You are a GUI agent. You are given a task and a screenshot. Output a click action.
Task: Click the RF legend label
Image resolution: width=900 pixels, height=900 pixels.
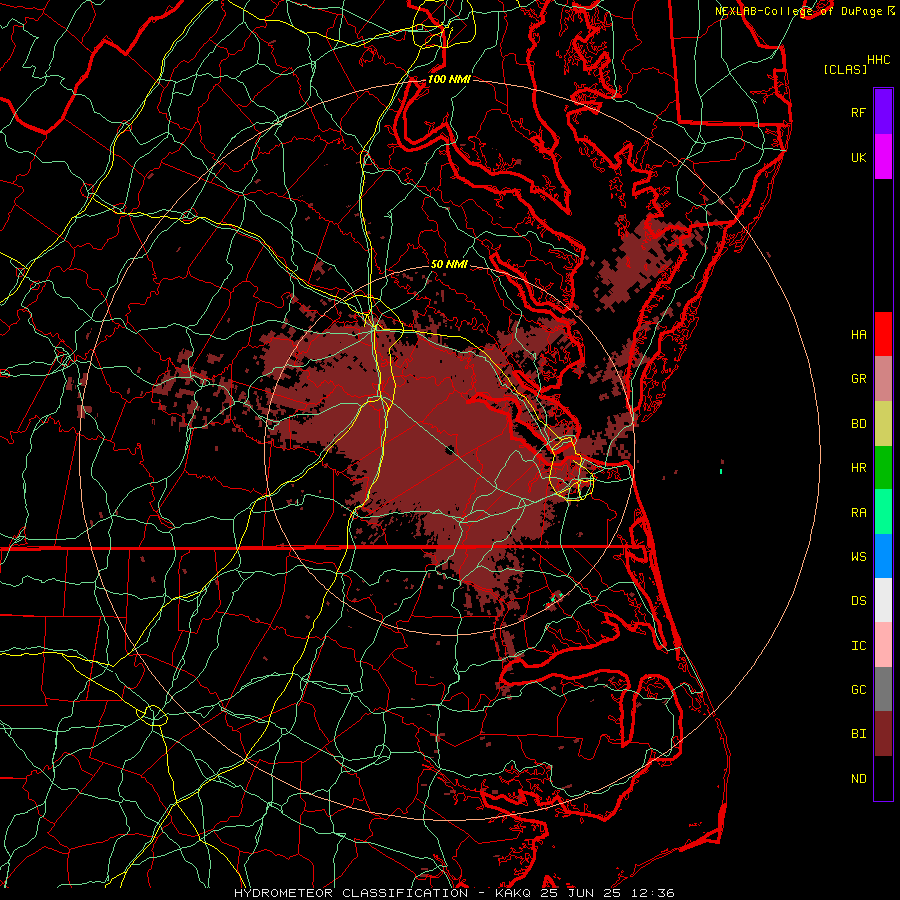coord(858,112)
